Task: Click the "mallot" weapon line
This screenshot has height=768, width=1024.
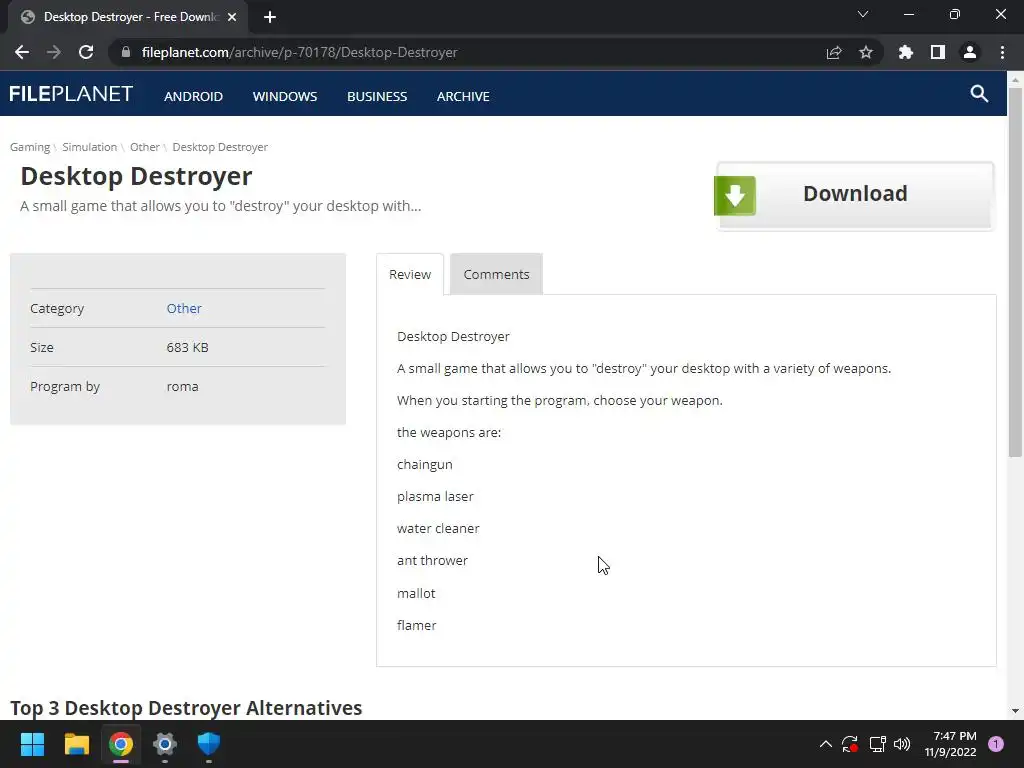Action: 416,593
